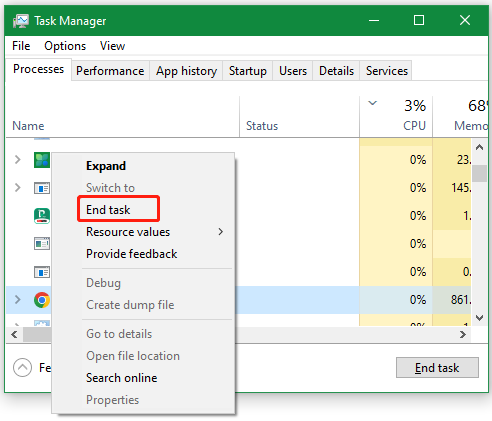Image resolution: width=492 pixels, height=421 pixels.
Task: Click the Fewer details circle arrow icon
Action: tap(22, 368)
